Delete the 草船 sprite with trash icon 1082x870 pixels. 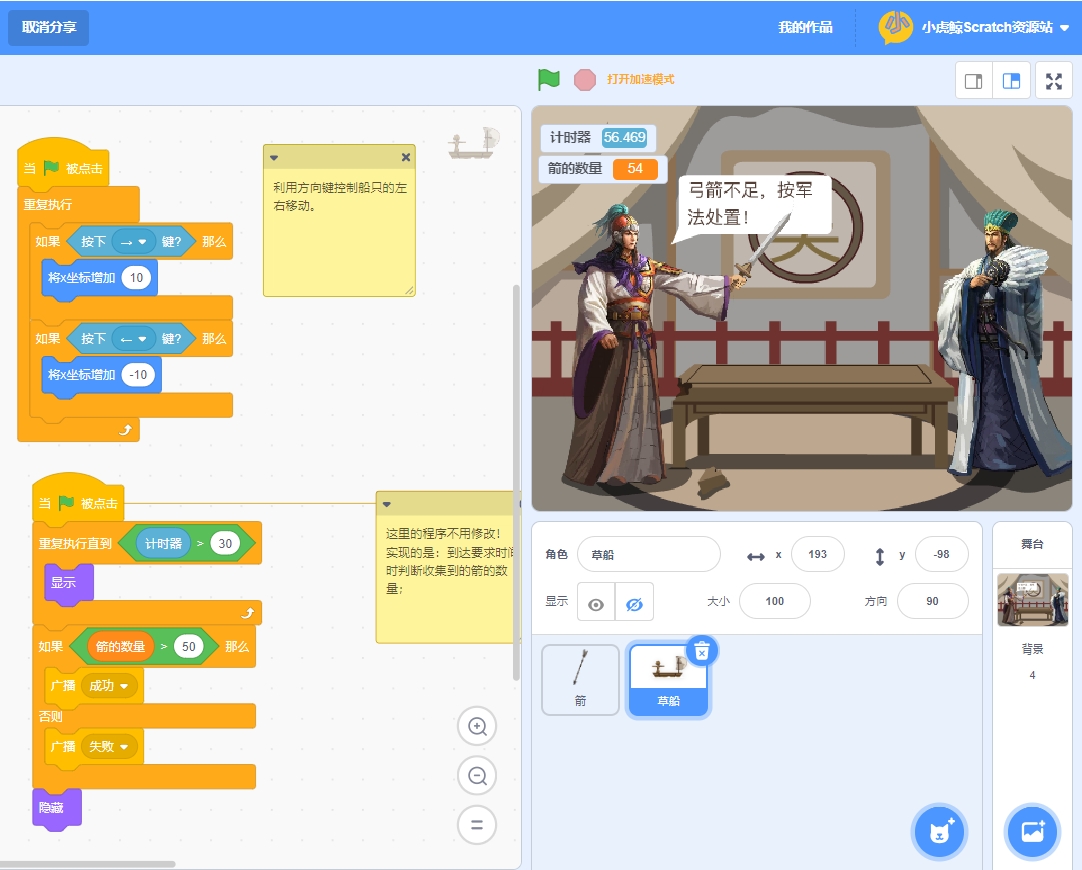[702, 651]
